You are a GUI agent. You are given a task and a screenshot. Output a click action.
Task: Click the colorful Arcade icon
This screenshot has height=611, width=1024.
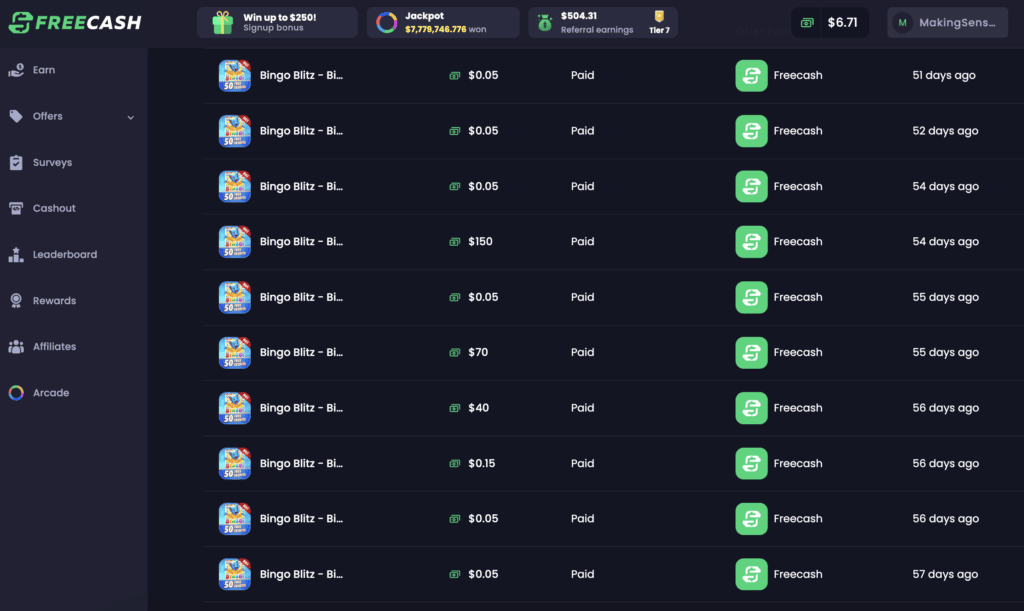15,392
